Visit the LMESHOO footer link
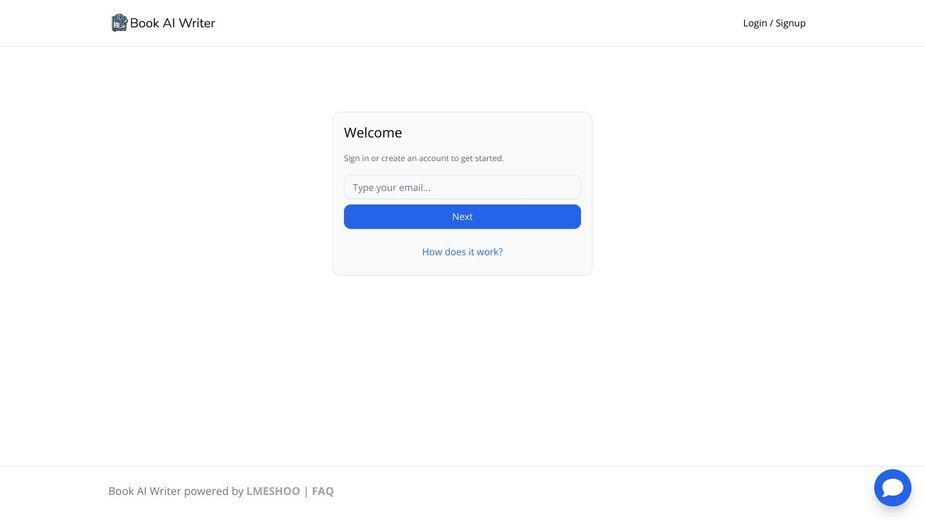925x520 pixels. pos(273,491)
